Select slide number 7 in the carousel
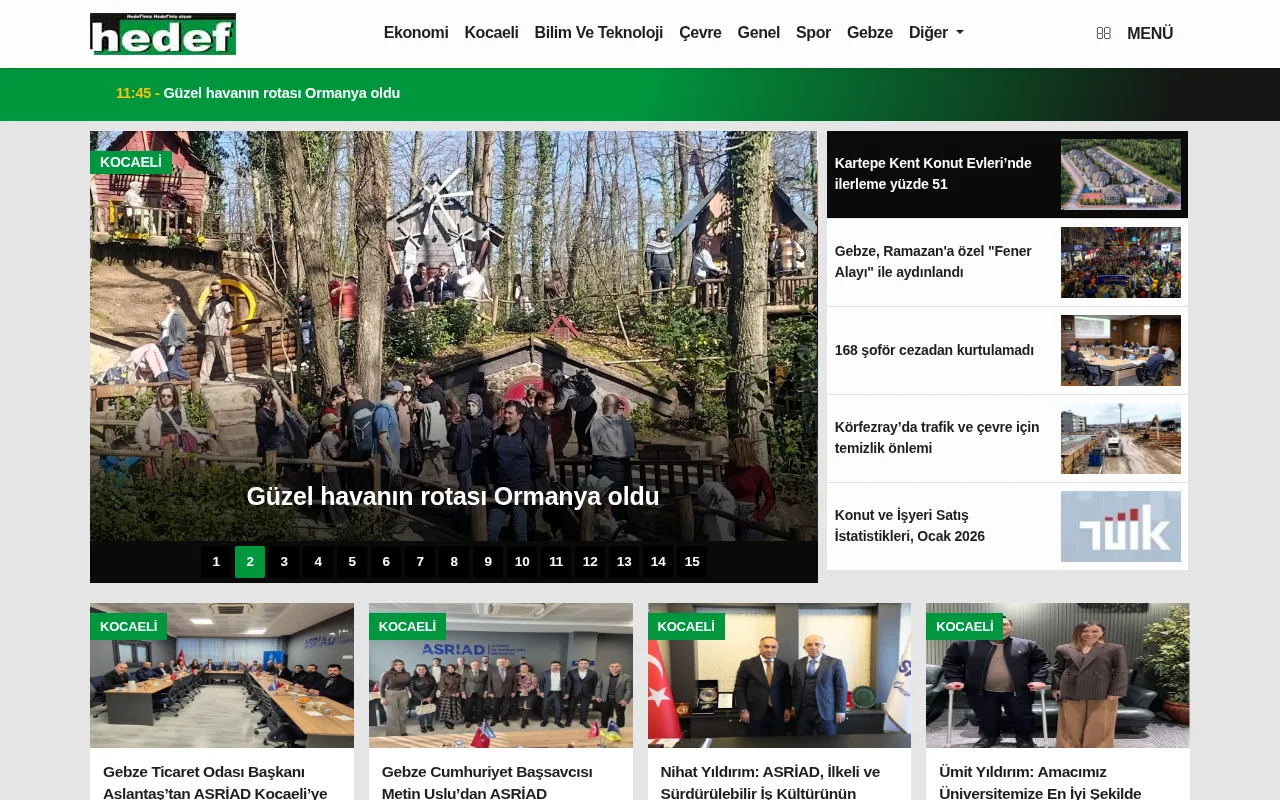Screen dimensions: 1280x800 [x=419, y=561]
